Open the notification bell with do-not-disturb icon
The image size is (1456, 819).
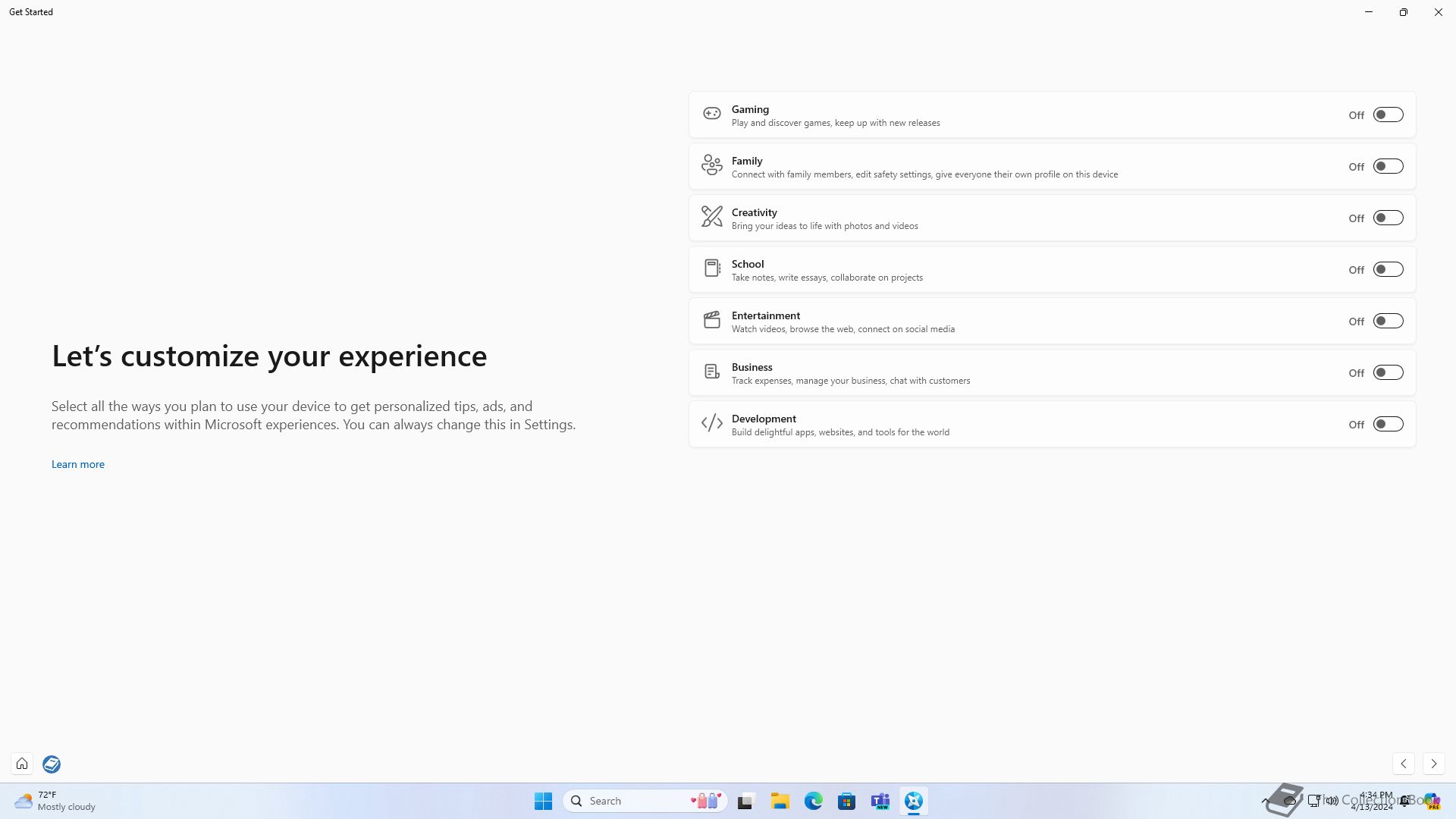point(1405,801)
